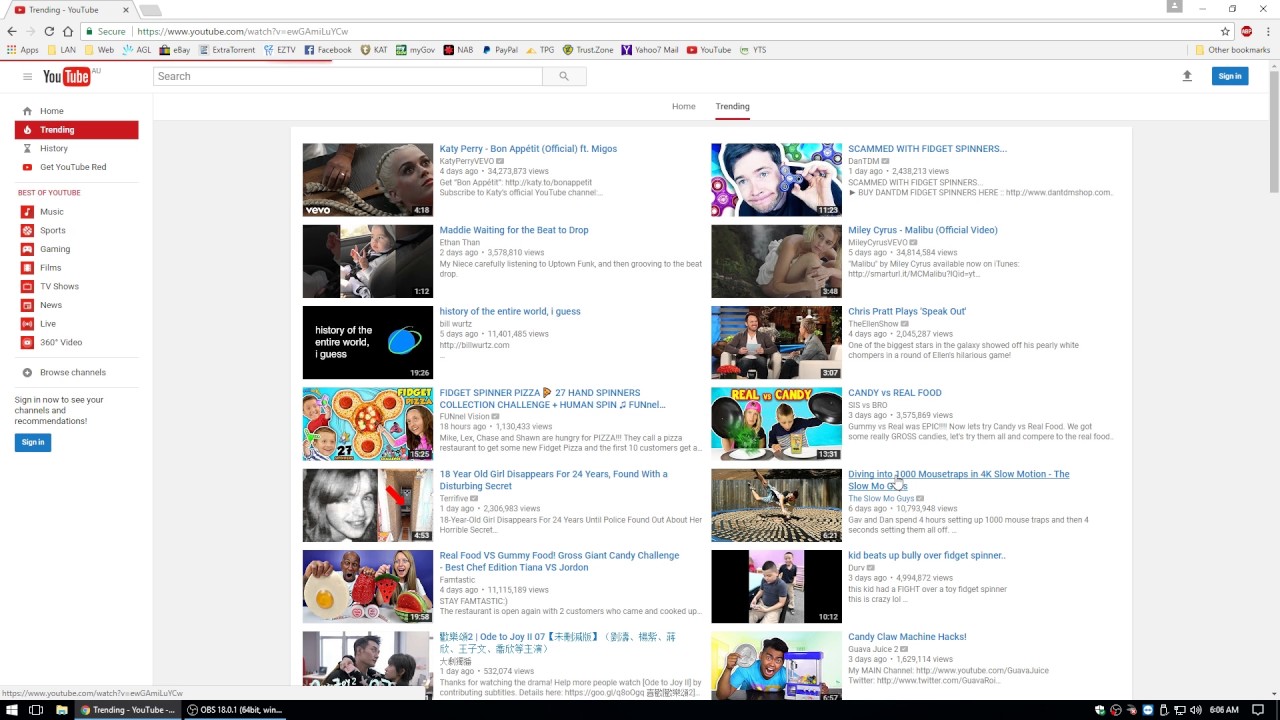Open the eBay bookmark
Screen dimensions: 1280x720
175,50
